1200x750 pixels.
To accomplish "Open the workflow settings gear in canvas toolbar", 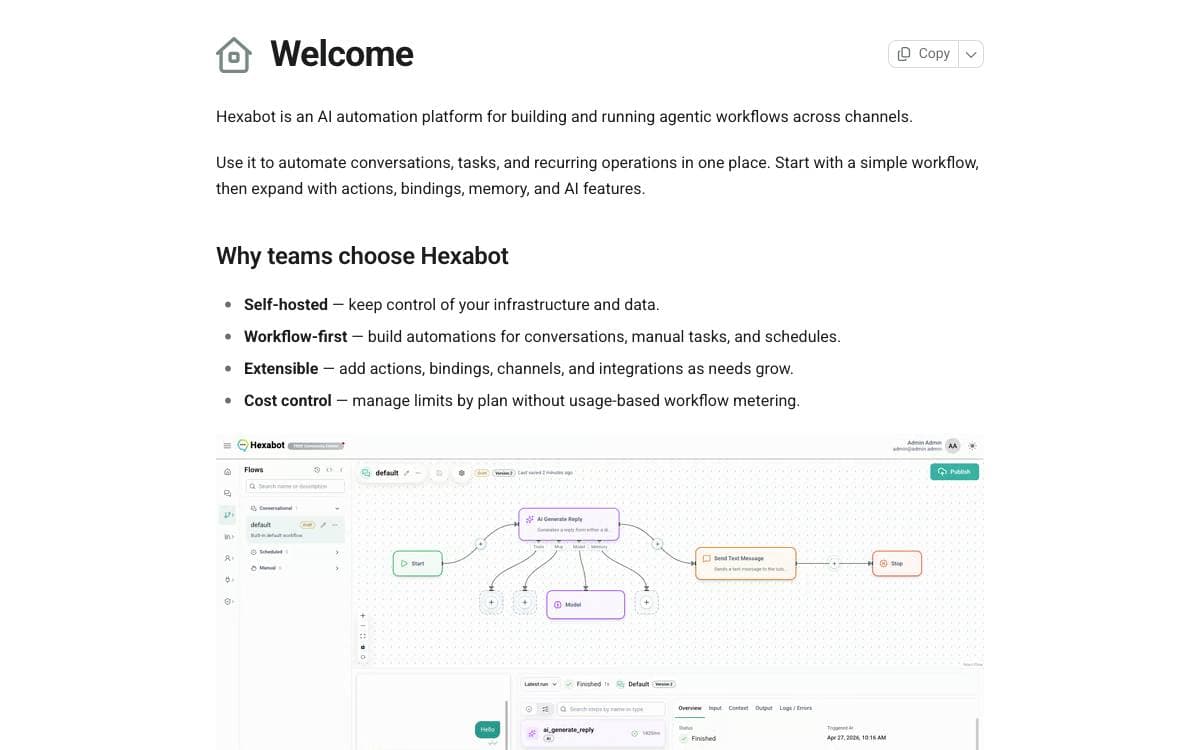I will pyautogui.click(x=462, y=473).
